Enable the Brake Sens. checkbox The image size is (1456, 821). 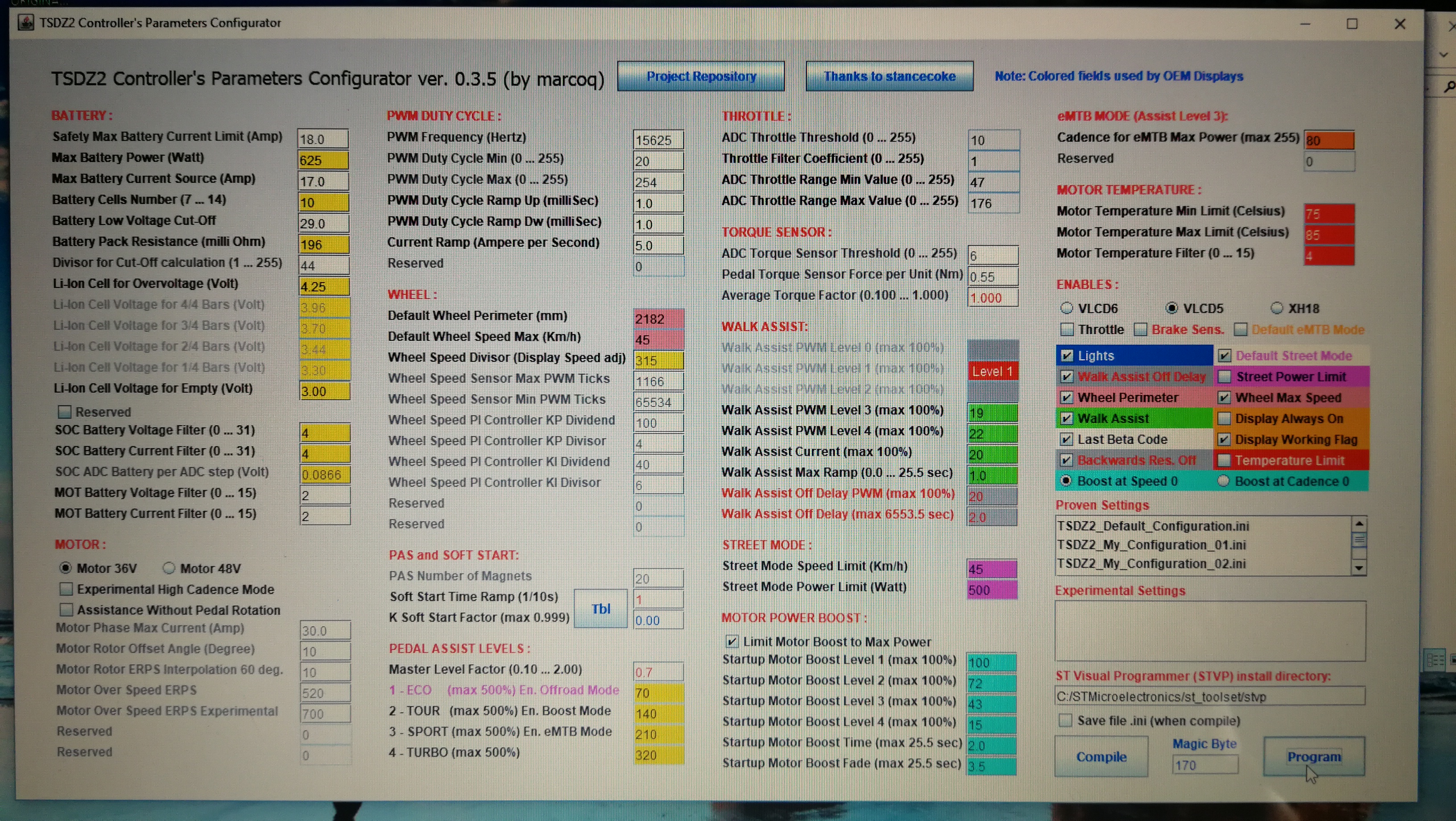point(1141,329)
